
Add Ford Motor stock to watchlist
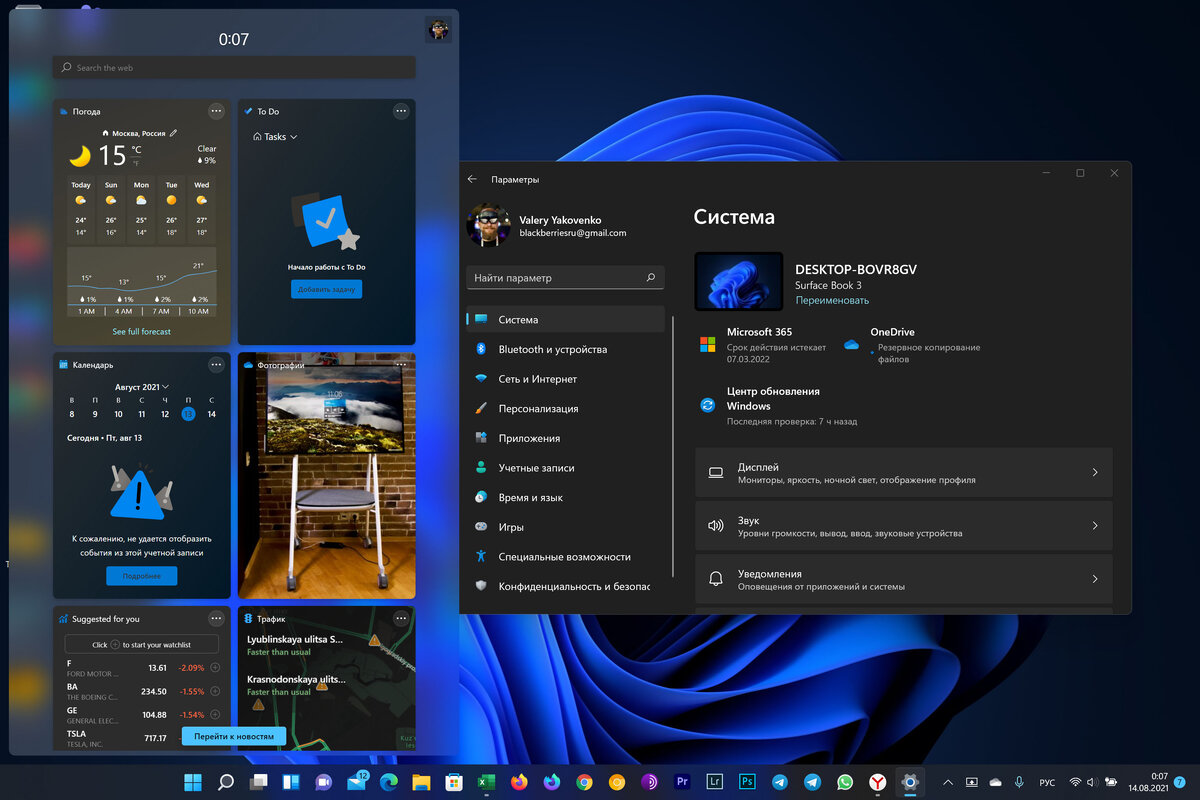[x=215, y=667]
